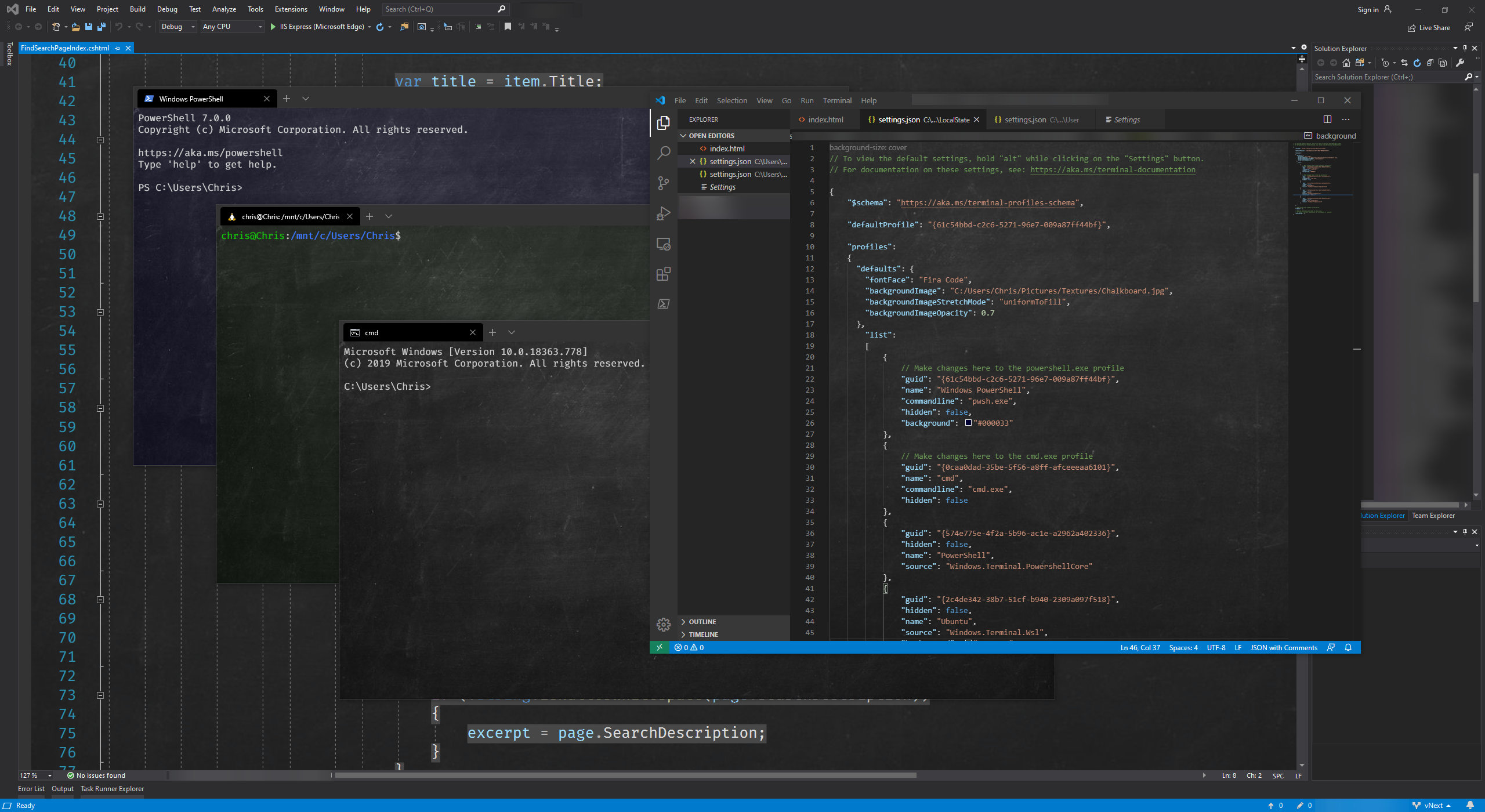This screenshot has height=812, width=1485.
Task: Collapse code block at line 63
Action: [x=100, y=504]
